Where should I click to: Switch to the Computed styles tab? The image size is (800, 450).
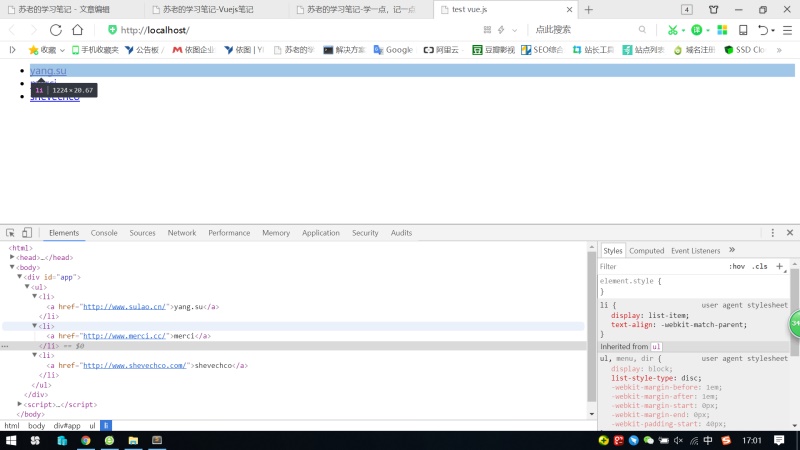coord(646,251)
